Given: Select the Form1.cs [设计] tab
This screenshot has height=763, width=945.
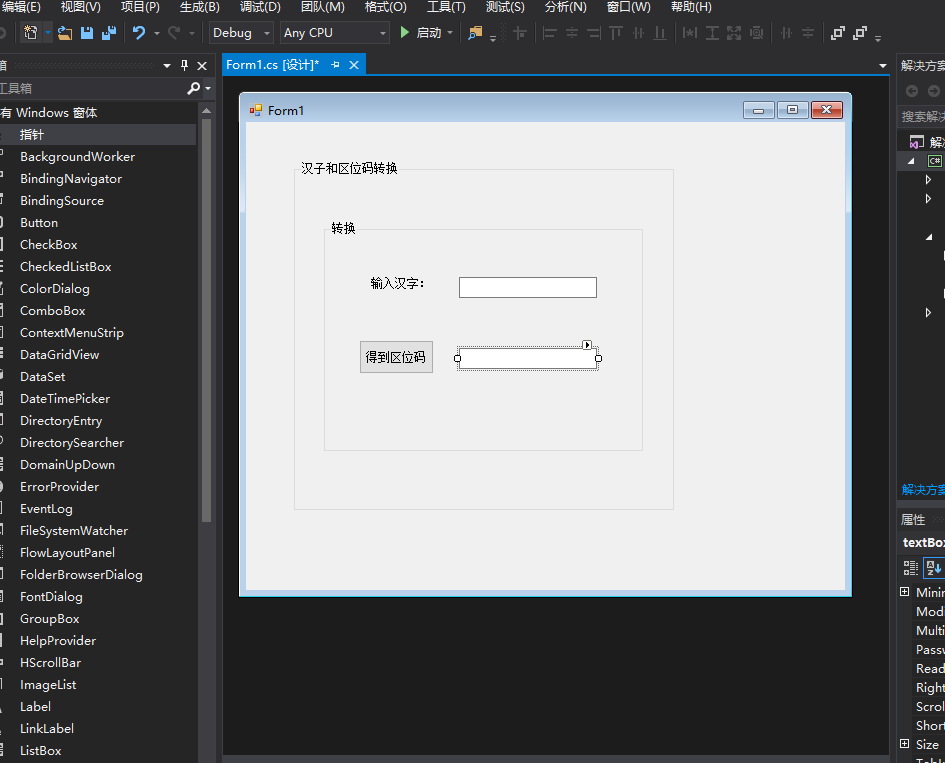Looking at the screenshot, I should tap(272, 64).
